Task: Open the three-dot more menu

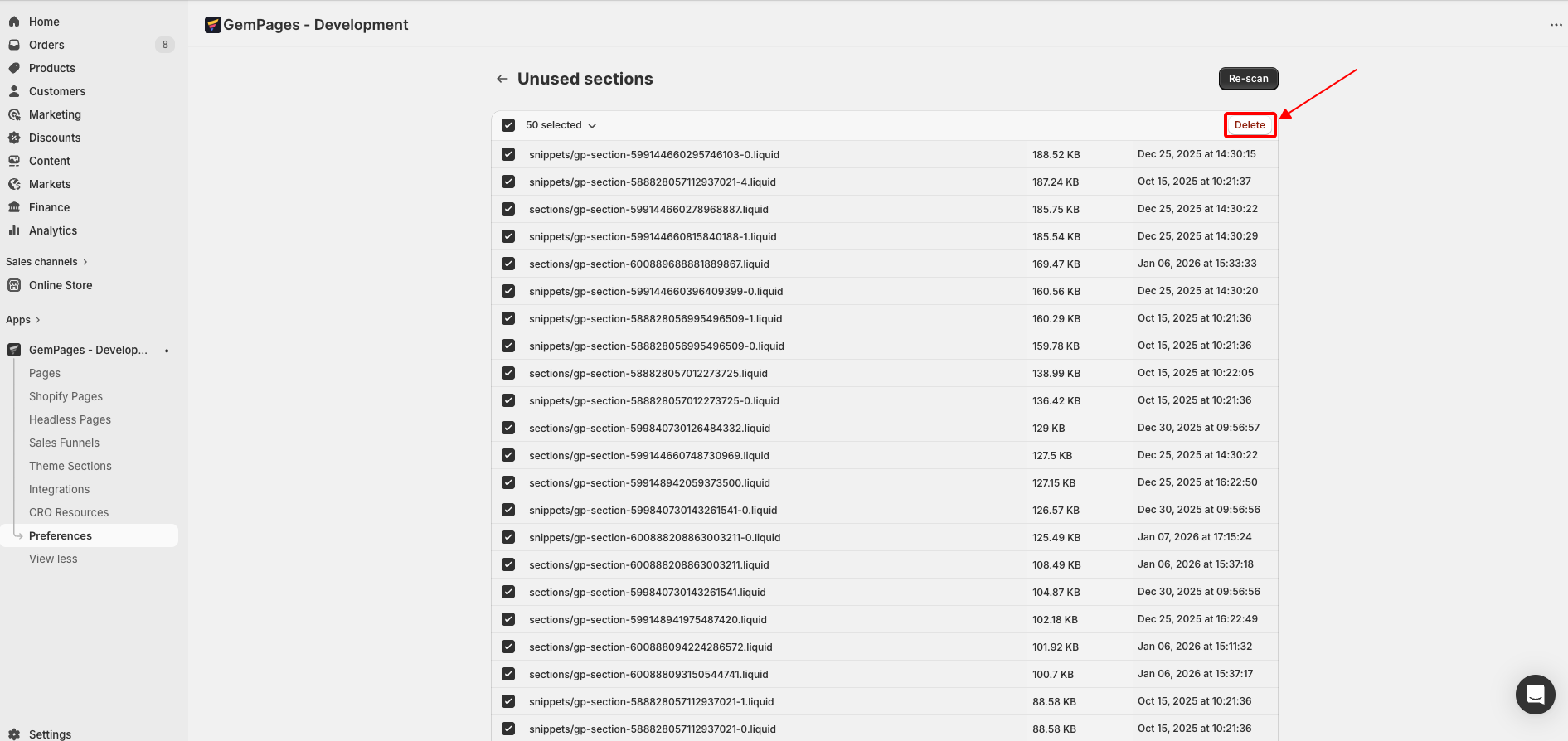Action: click(1556, 25)
